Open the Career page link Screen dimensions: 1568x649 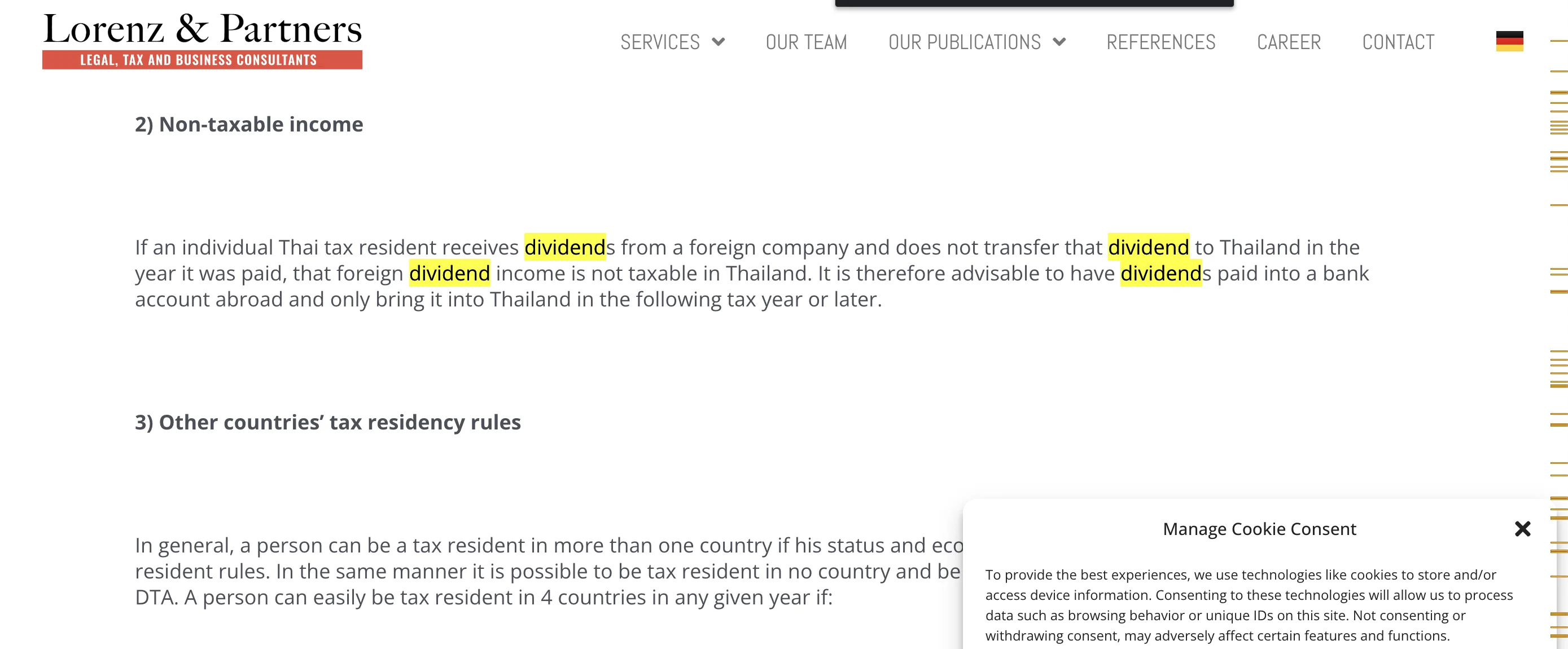coord(1289,42)
